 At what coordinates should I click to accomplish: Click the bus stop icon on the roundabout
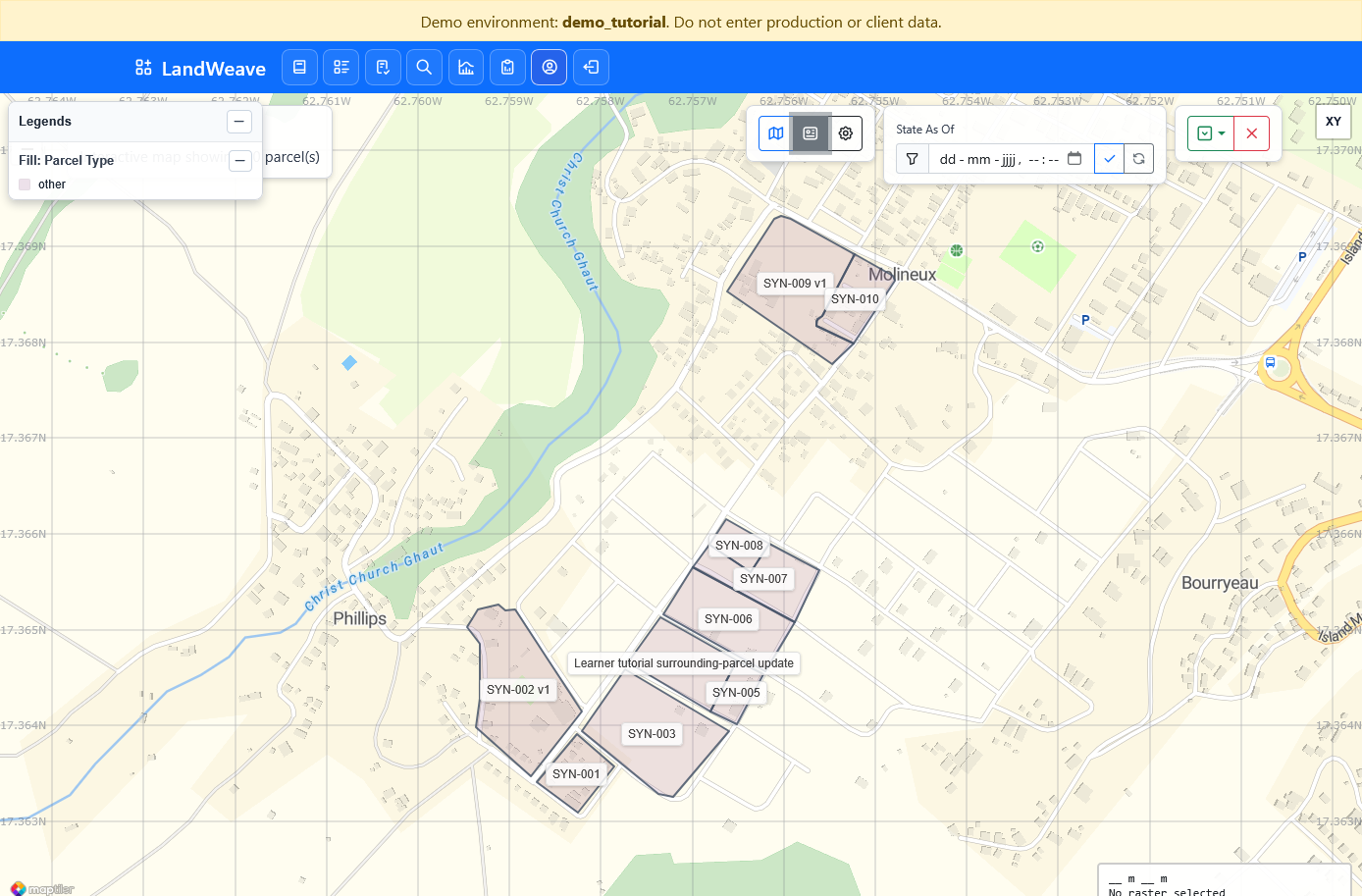(x=1270, y=363)
